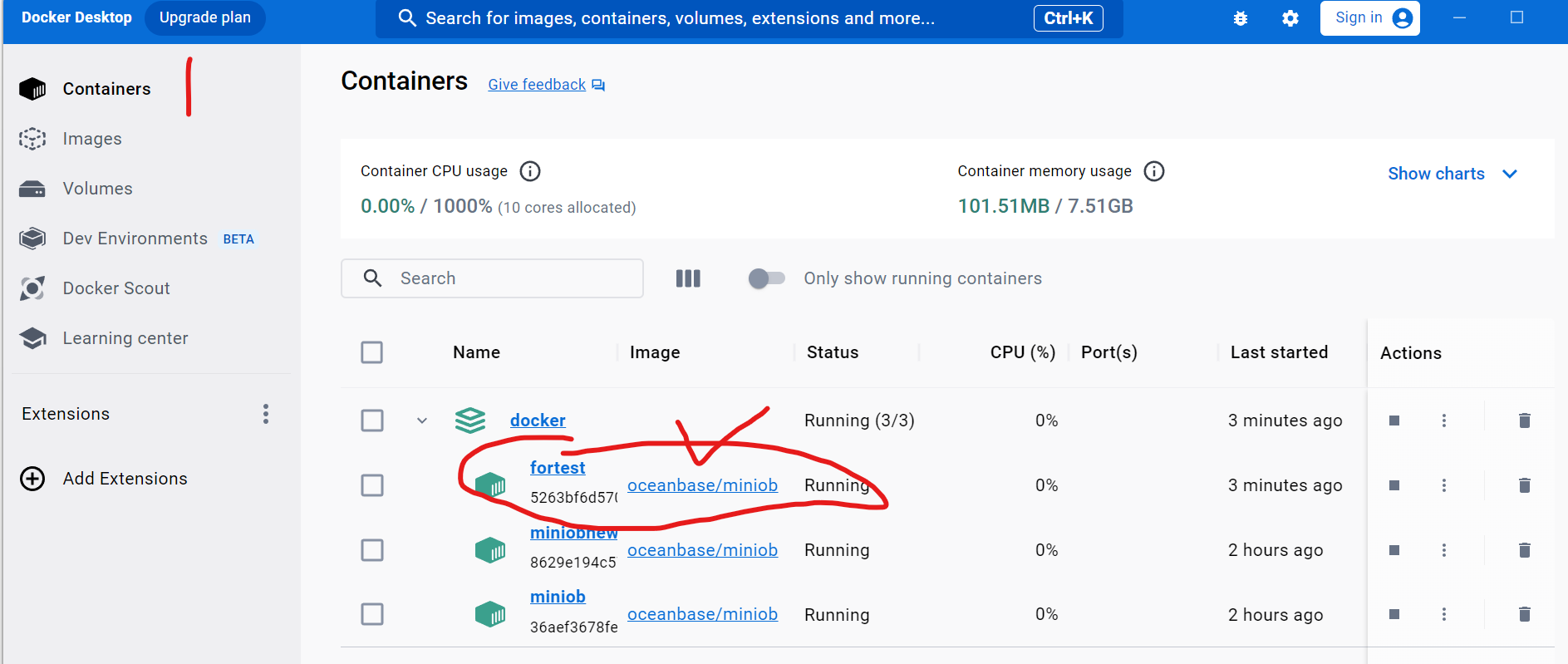Image resolution: width=1568 pixels, height=664 pixels.
Task: Open oceanbase/miniob image link in fortest row
Action: [702, 485]
